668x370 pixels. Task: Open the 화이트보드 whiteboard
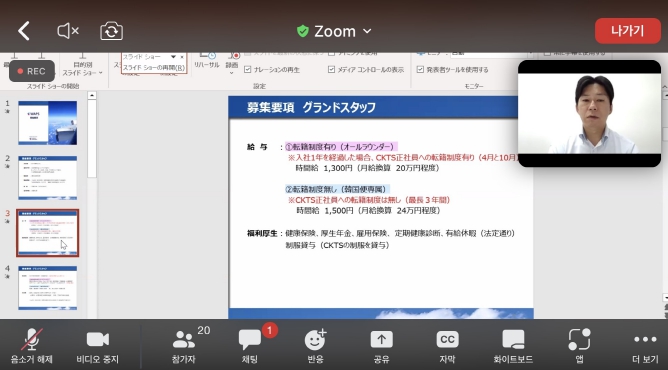(513, 346)
